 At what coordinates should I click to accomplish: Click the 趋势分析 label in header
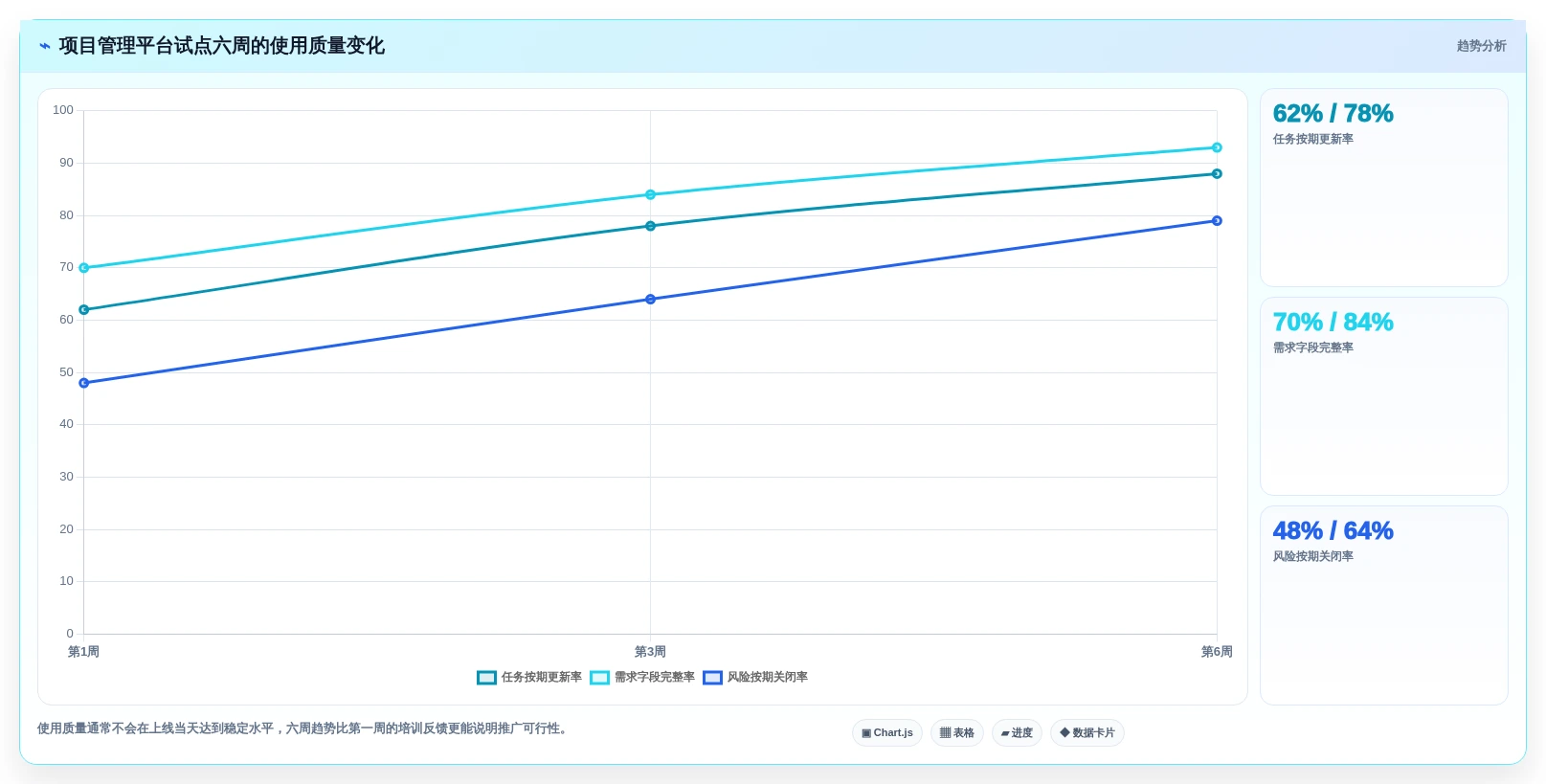(1481, 46)
